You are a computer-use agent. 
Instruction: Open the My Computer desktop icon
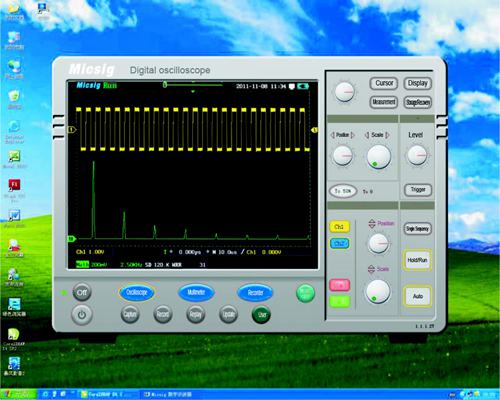tap(14, 38)
